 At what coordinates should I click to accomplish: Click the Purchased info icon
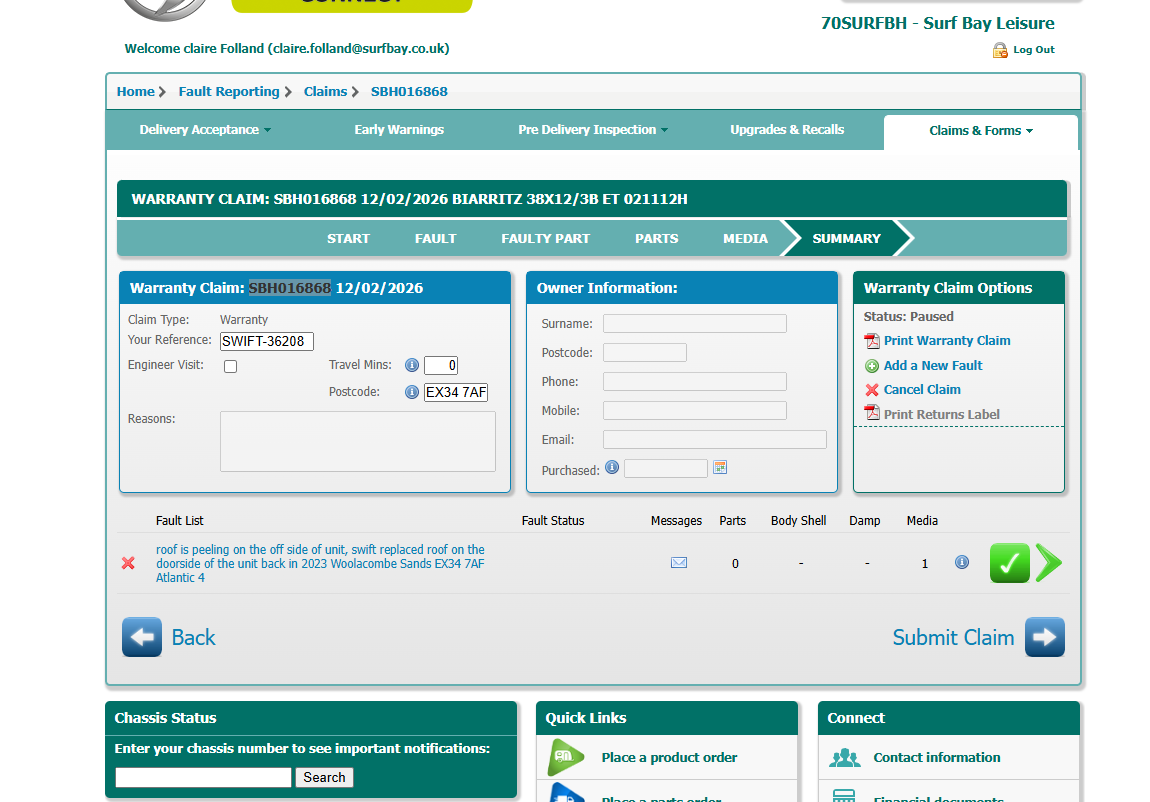[x=612, y=467]
